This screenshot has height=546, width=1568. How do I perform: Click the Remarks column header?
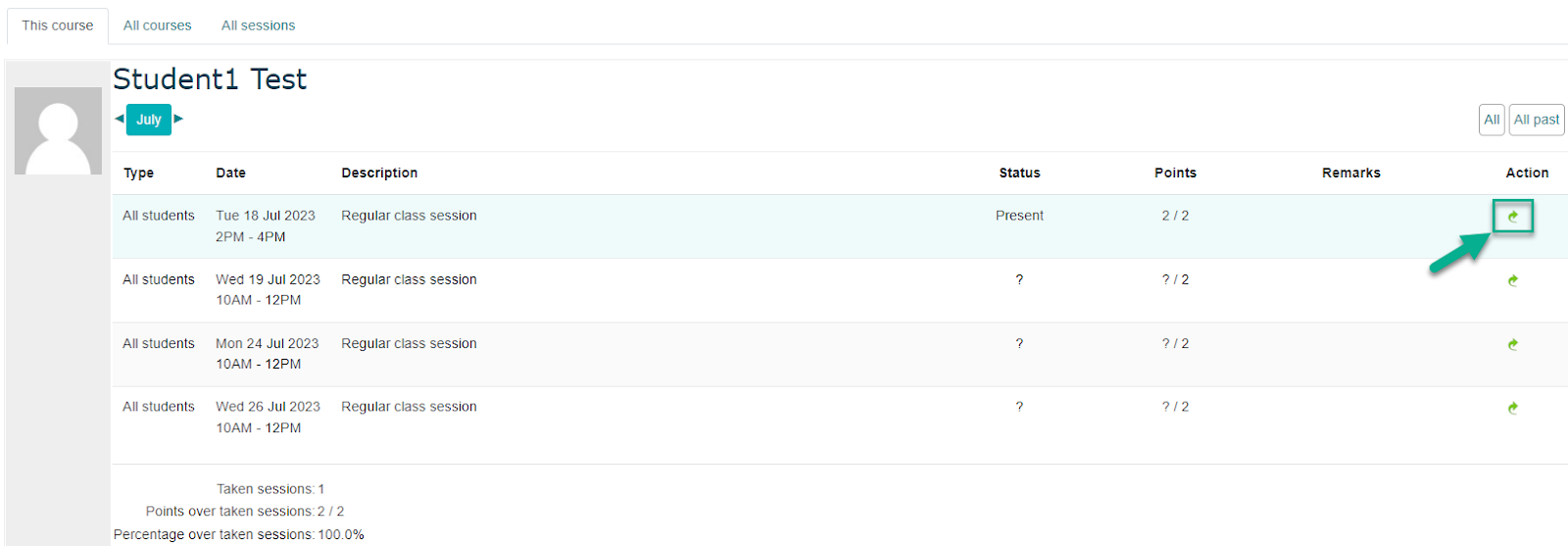(1350, 173)
